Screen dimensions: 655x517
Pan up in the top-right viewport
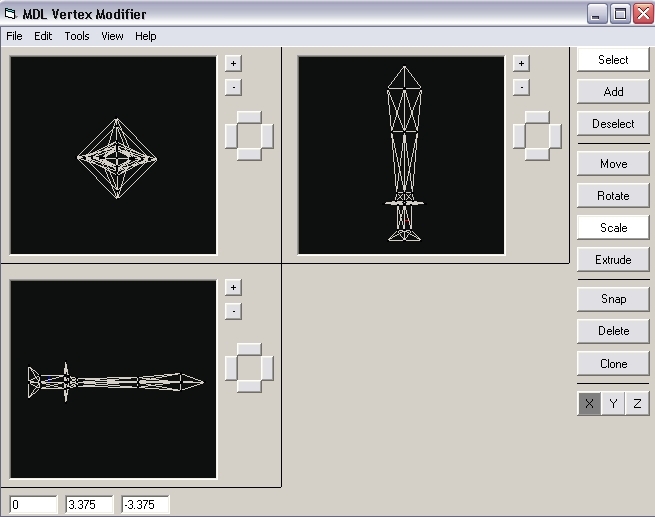(537, 117)
